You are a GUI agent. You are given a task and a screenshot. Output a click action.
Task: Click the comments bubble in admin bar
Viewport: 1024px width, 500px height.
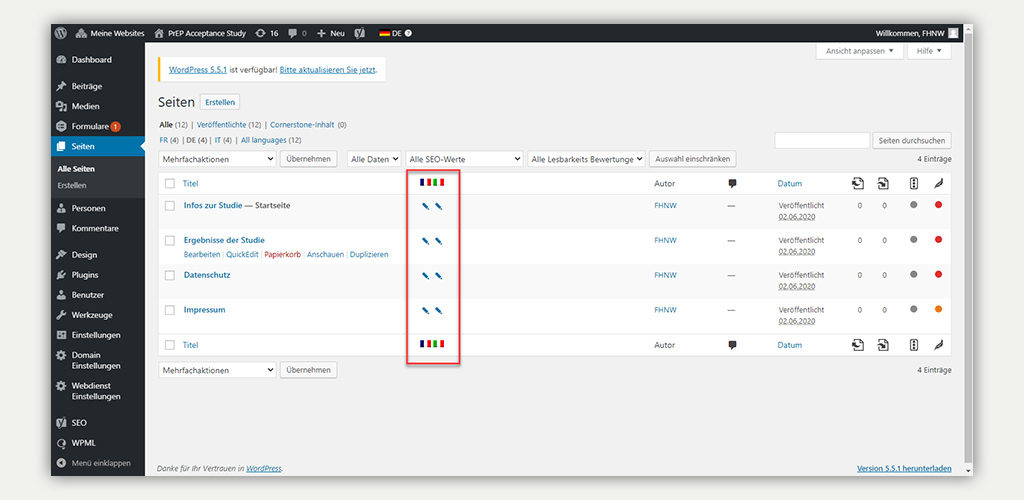(x=296, y=33)
